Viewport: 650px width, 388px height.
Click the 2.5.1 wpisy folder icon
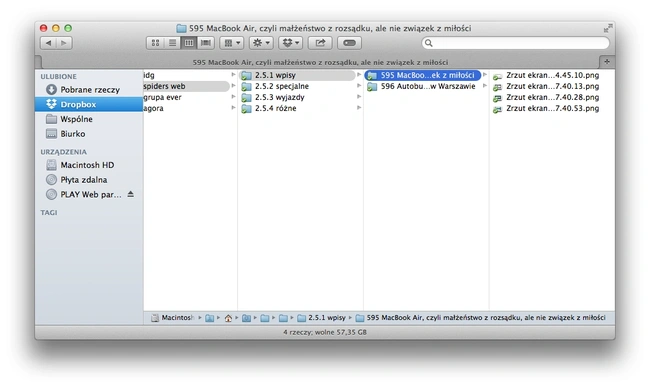click(246, 75)
